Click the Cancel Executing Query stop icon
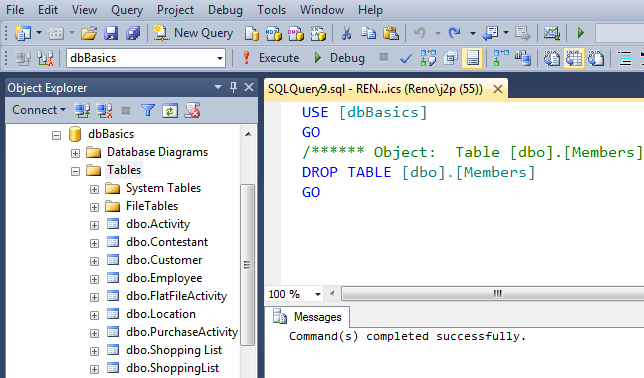The height and width of the screenshot is (378, 644). click(x=384, y=57)
